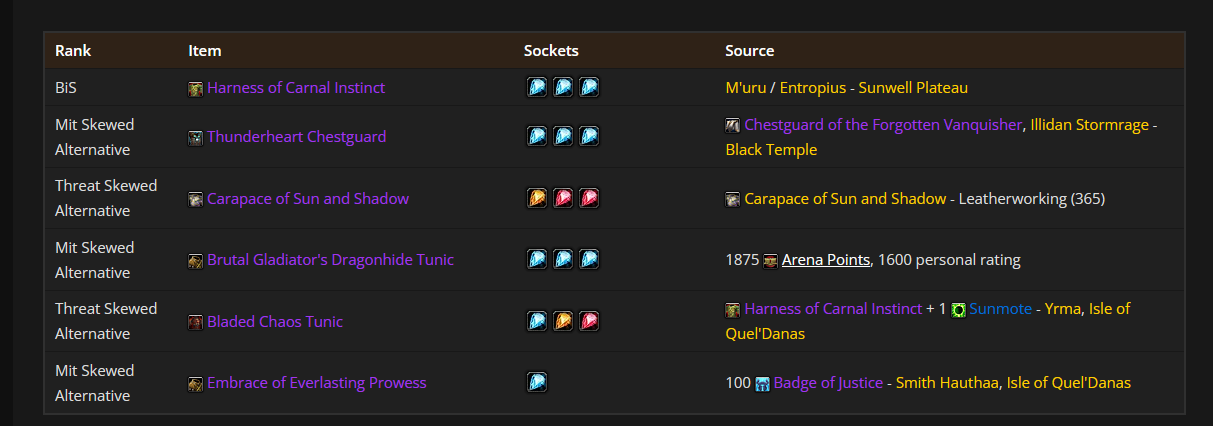
Task: Click the Brutal Gladiator's Dragonhide Tunic icon
Action: [x=196, y=261]
